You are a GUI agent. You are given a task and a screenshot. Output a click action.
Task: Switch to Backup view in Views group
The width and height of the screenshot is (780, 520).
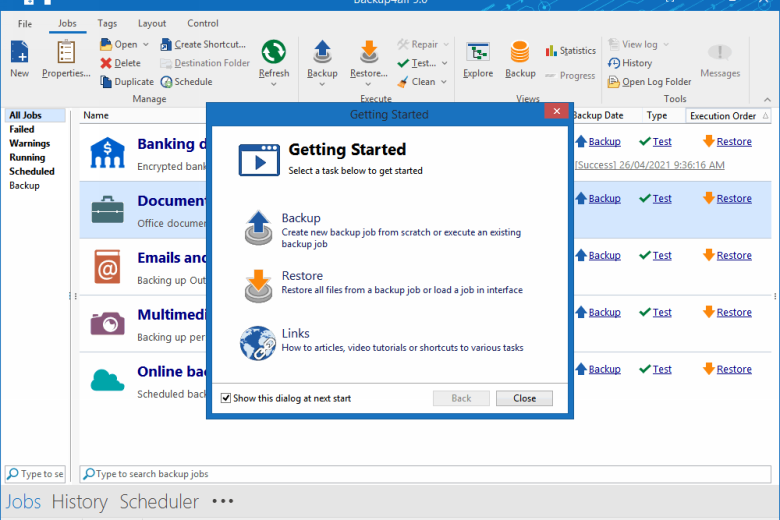coord(520,60)
